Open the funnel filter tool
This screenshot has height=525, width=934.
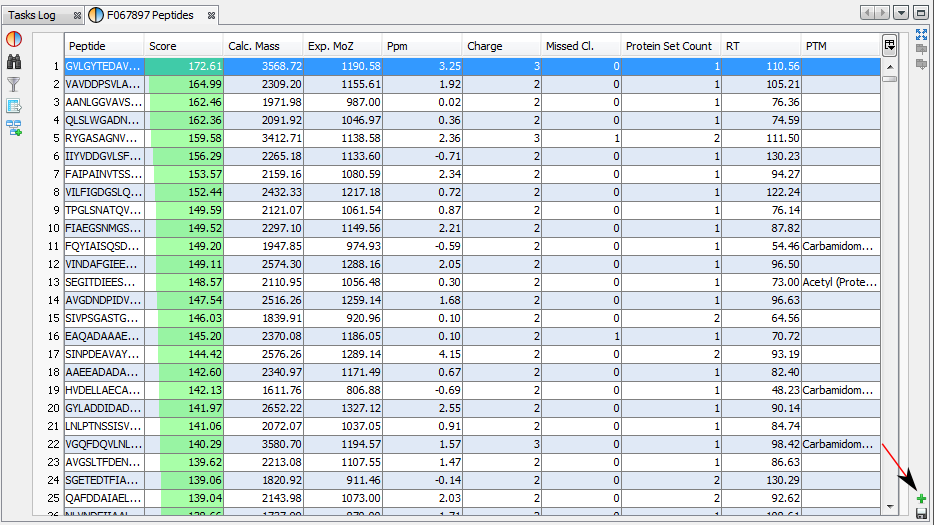pos(14,84)
